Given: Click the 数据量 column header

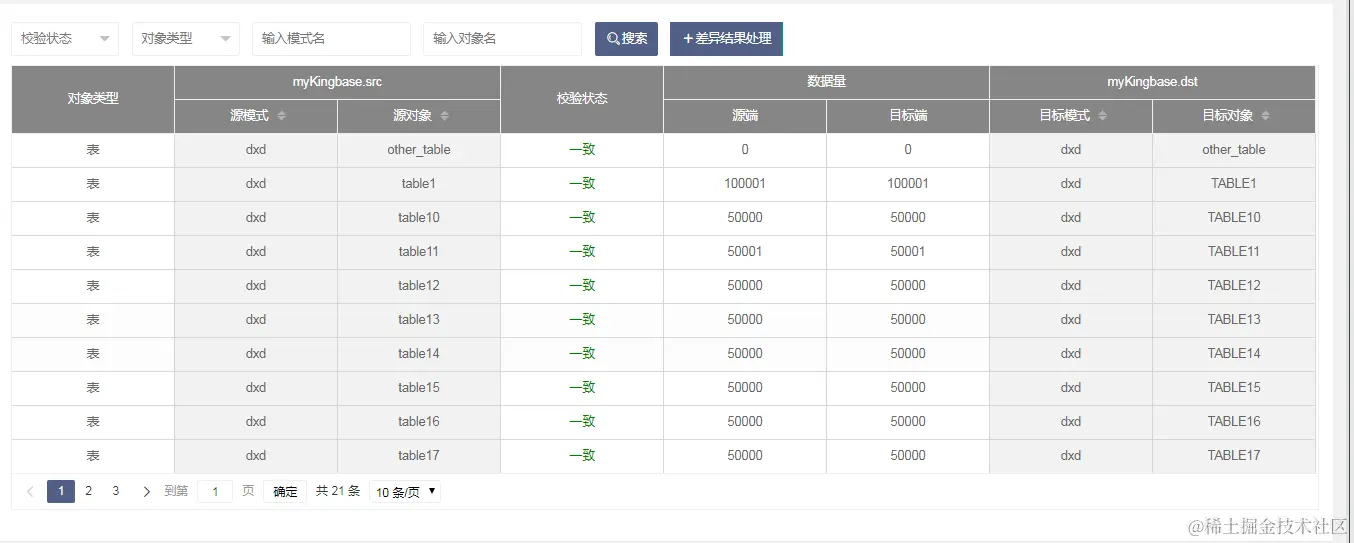Looking at the screenshot, I should (x=826, y=82).
